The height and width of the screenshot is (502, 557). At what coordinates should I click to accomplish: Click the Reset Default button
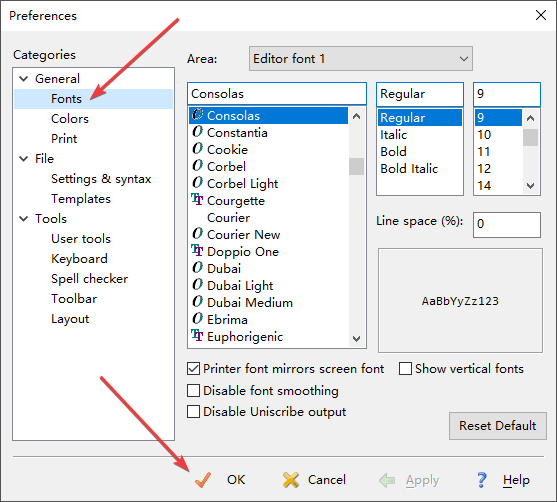click(497, 426)
